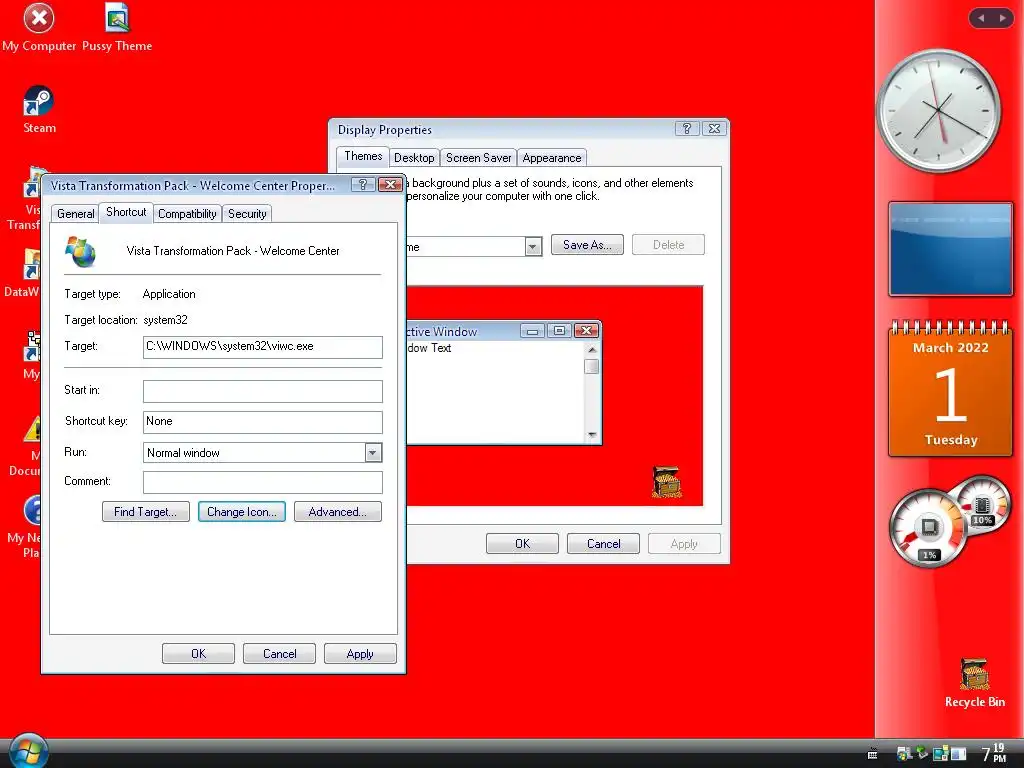Image resolution: width=1024 pixels, height=768 pixels.
Task: Click the green safely remove hardware tray icon
Action: (922, 752)
